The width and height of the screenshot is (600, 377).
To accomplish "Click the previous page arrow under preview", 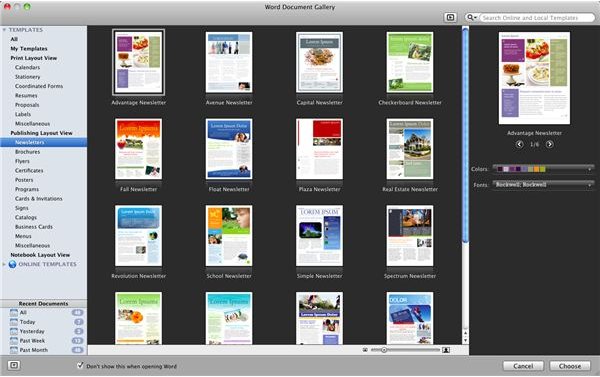I will (519, 144).
